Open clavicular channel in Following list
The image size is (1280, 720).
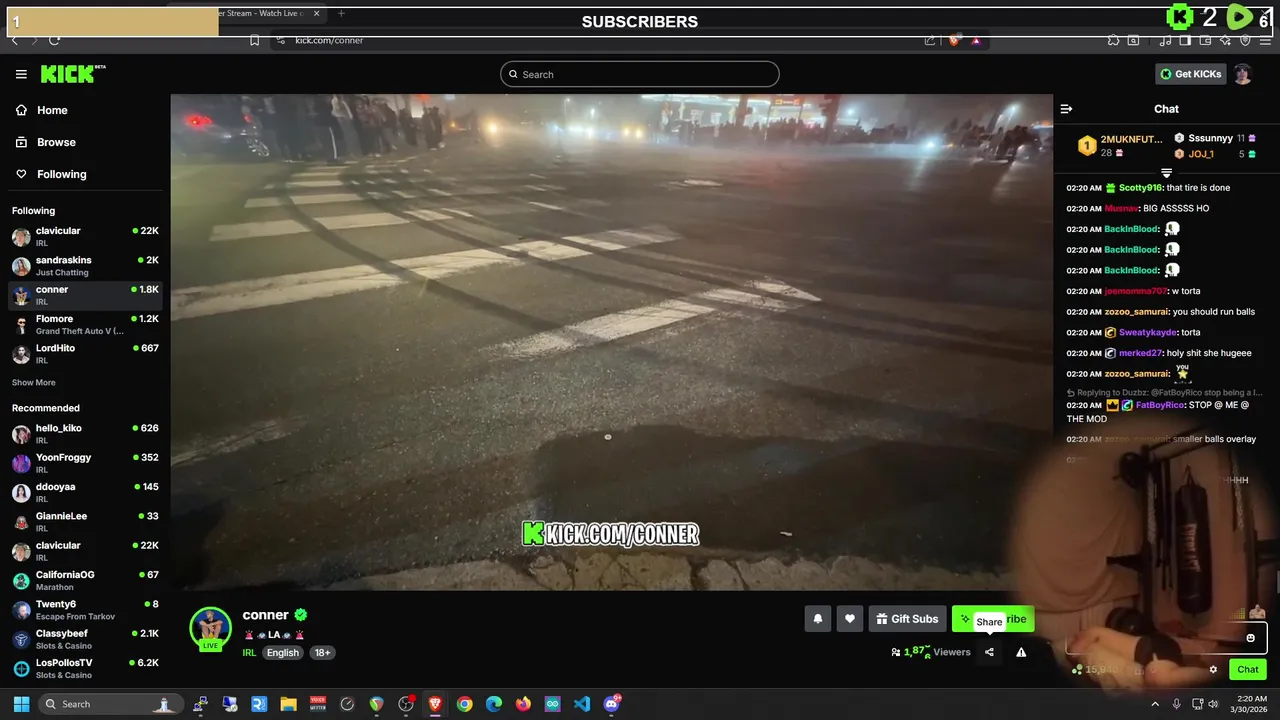pyautogui.click(x=85, y=237)
